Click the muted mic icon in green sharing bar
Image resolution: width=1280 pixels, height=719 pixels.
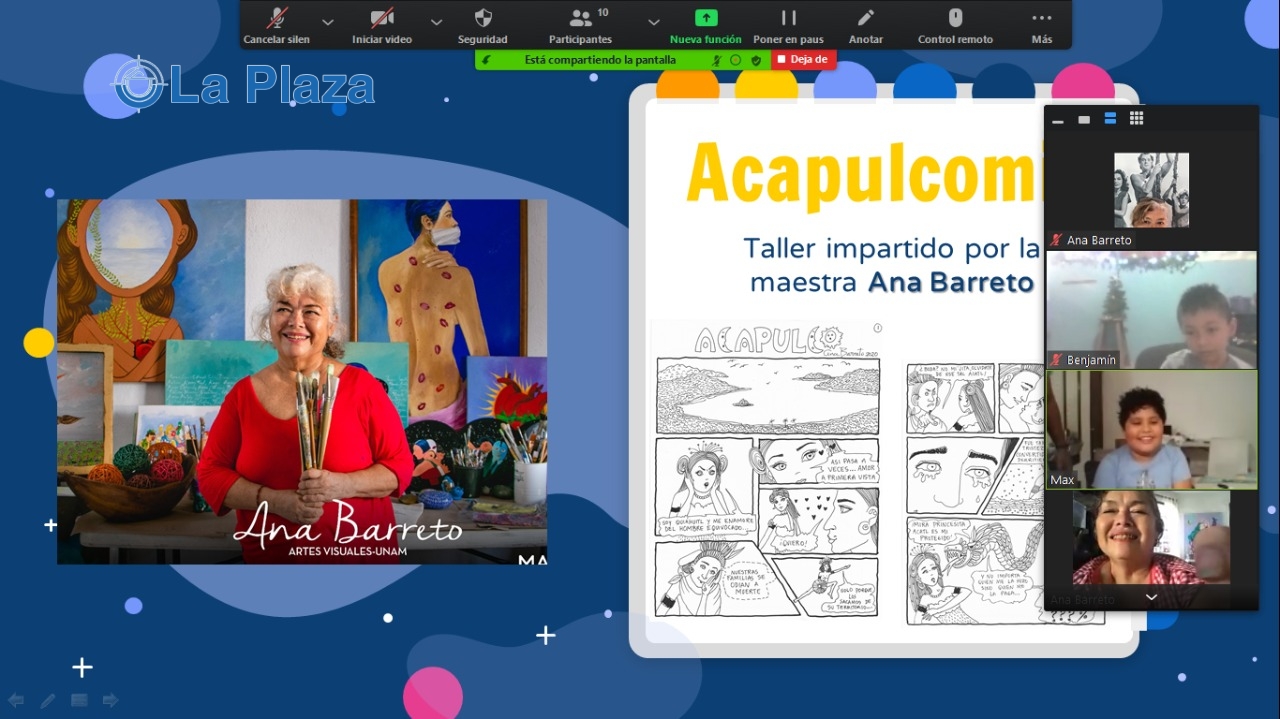point(717,60)
